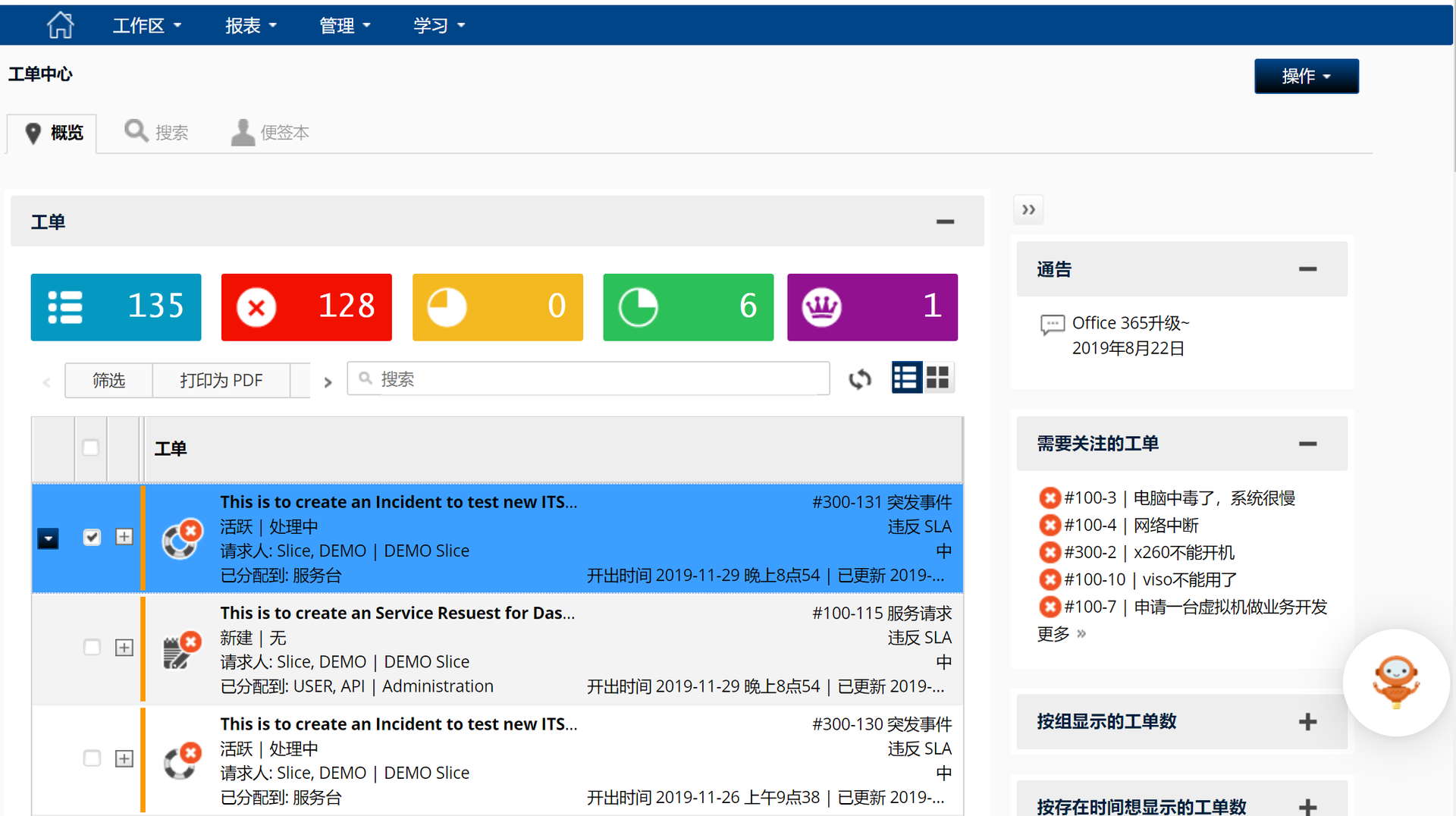The height and width of the screenshot is (816, 1456).
Task: Expand the 按组显示的工单数 panel
Action: tap(1307, 722)
